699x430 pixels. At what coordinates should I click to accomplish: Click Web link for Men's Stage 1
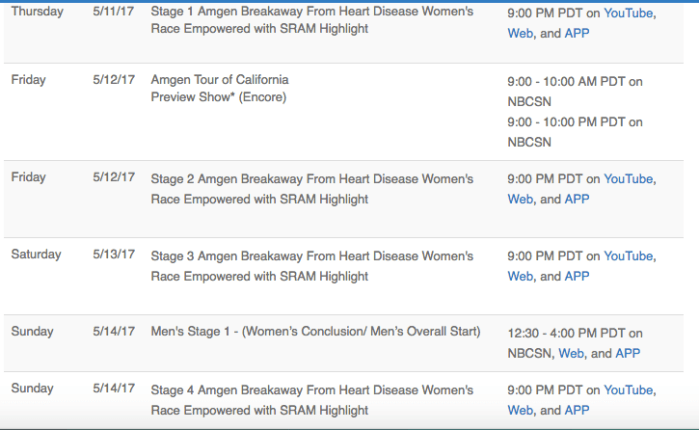(x=571, y=353)
